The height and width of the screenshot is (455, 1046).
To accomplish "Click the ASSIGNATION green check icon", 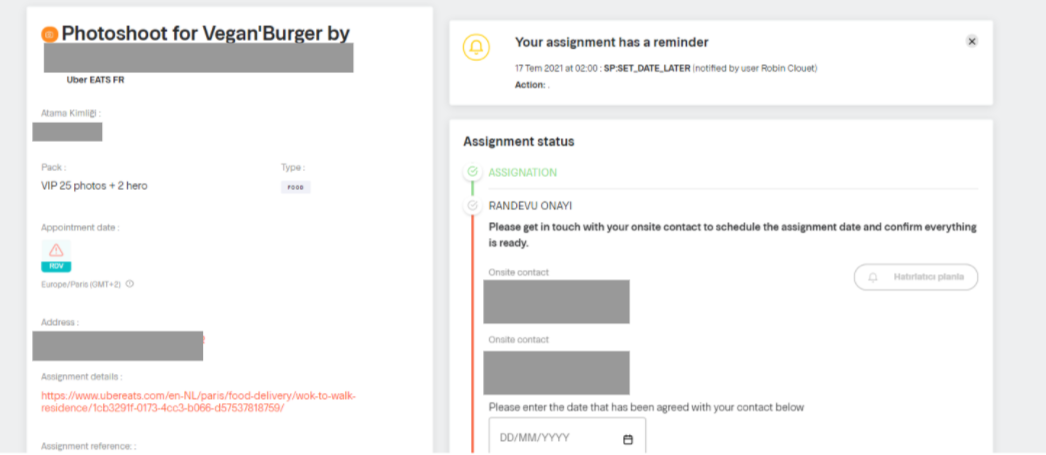I will 472,172.
